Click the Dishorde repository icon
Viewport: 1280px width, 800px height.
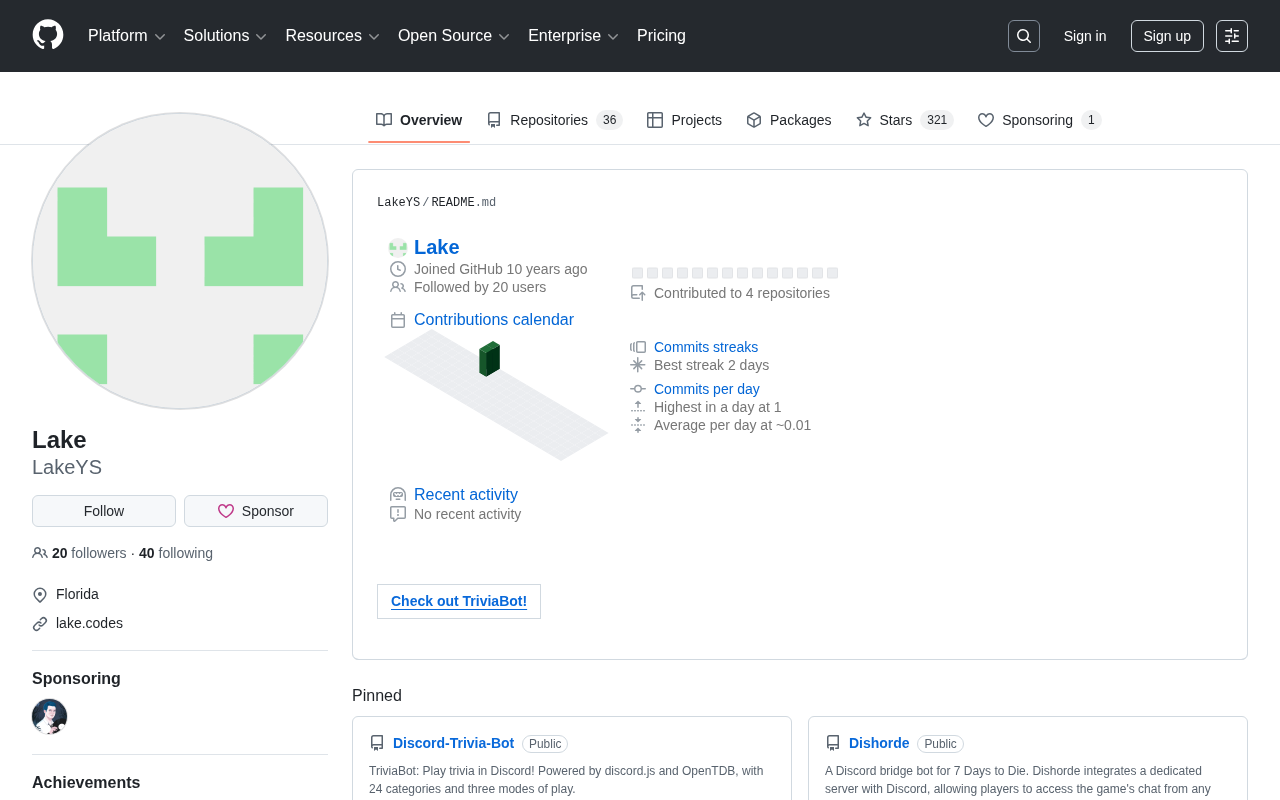[833, 743]
